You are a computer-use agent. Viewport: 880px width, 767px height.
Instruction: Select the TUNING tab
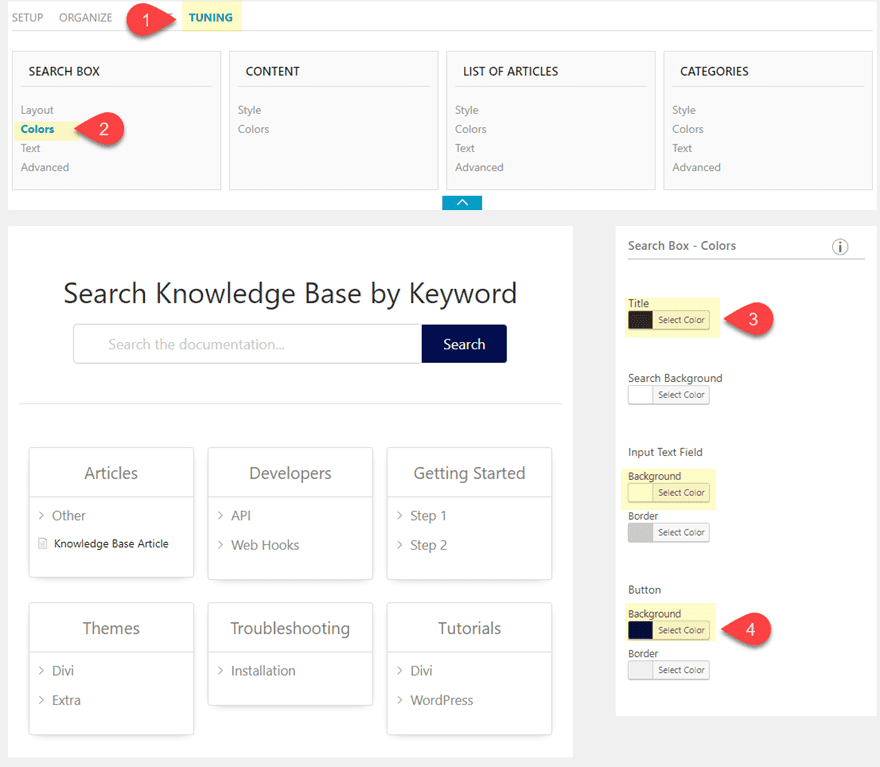(210, 16)
